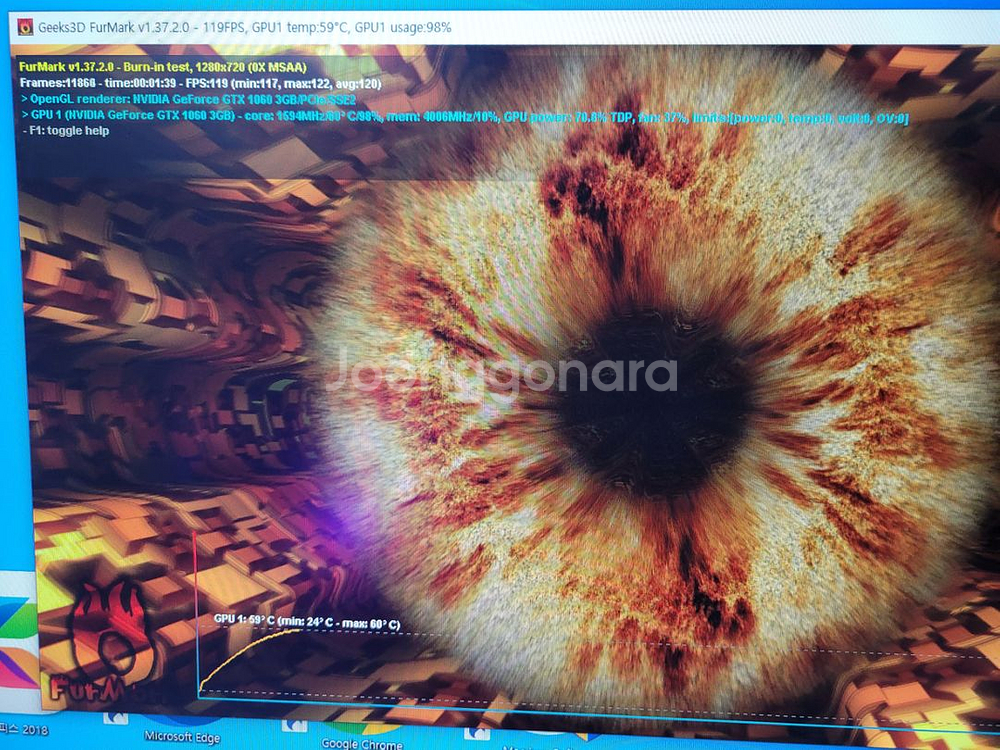Open the Microsoft Edge desktop shortcut
This screenshot has width=1000, height=750.
[x=182, y=731]
